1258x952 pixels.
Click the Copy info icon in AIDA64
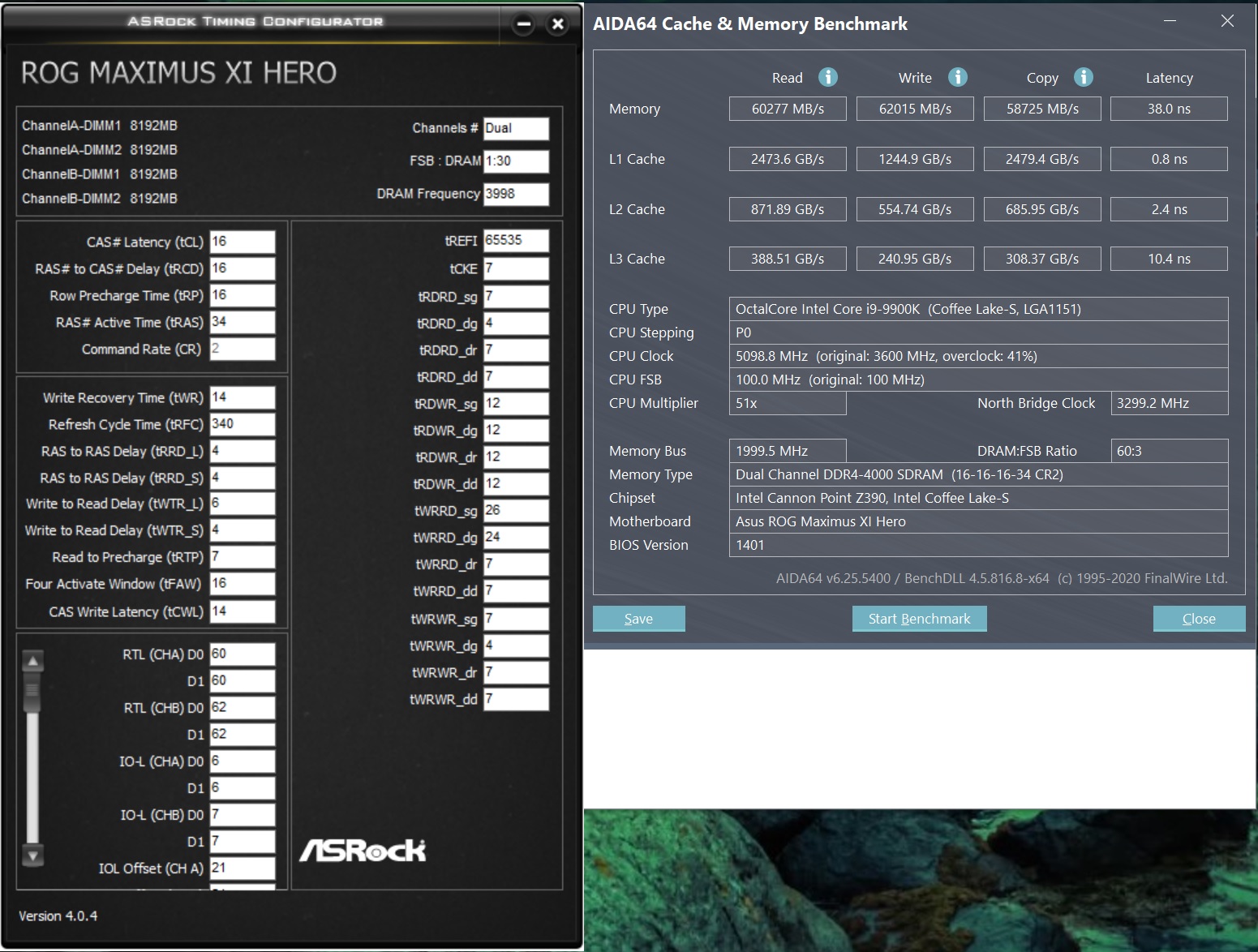click(1084, 77)
